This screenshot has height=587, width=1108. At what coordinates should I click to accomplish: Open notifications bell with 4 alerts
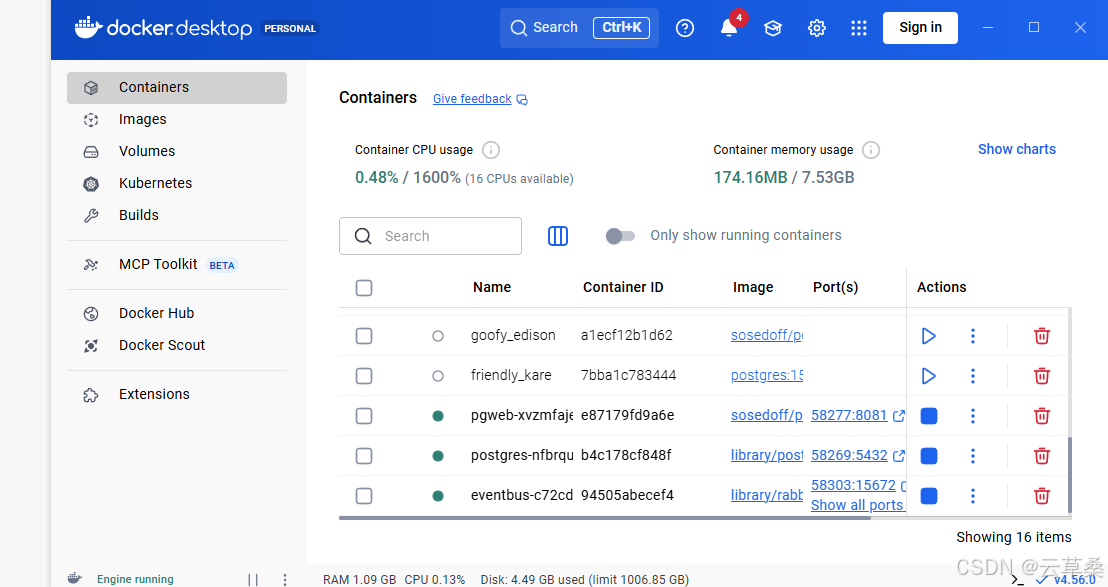click(x=729, y=28)
